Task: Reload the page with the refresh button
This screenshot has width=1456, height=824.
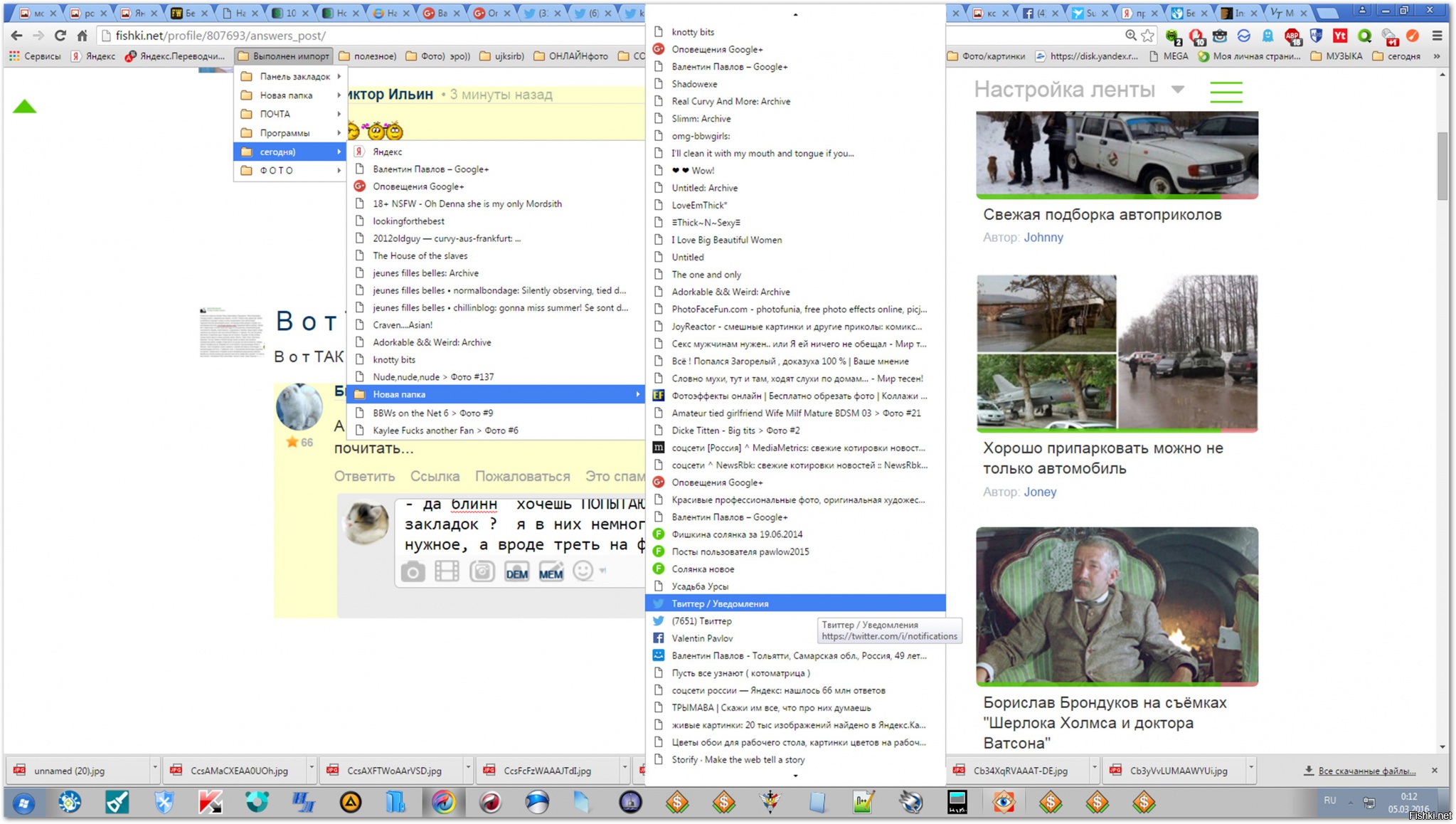Action: tap(60, 36)
